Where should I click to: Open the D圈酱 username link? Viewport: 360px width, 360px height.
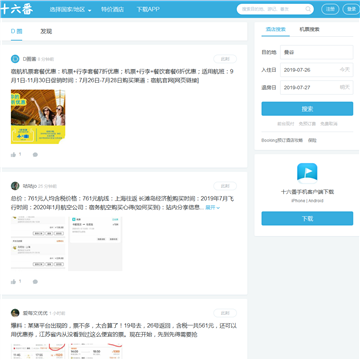(x=29, y=59)
